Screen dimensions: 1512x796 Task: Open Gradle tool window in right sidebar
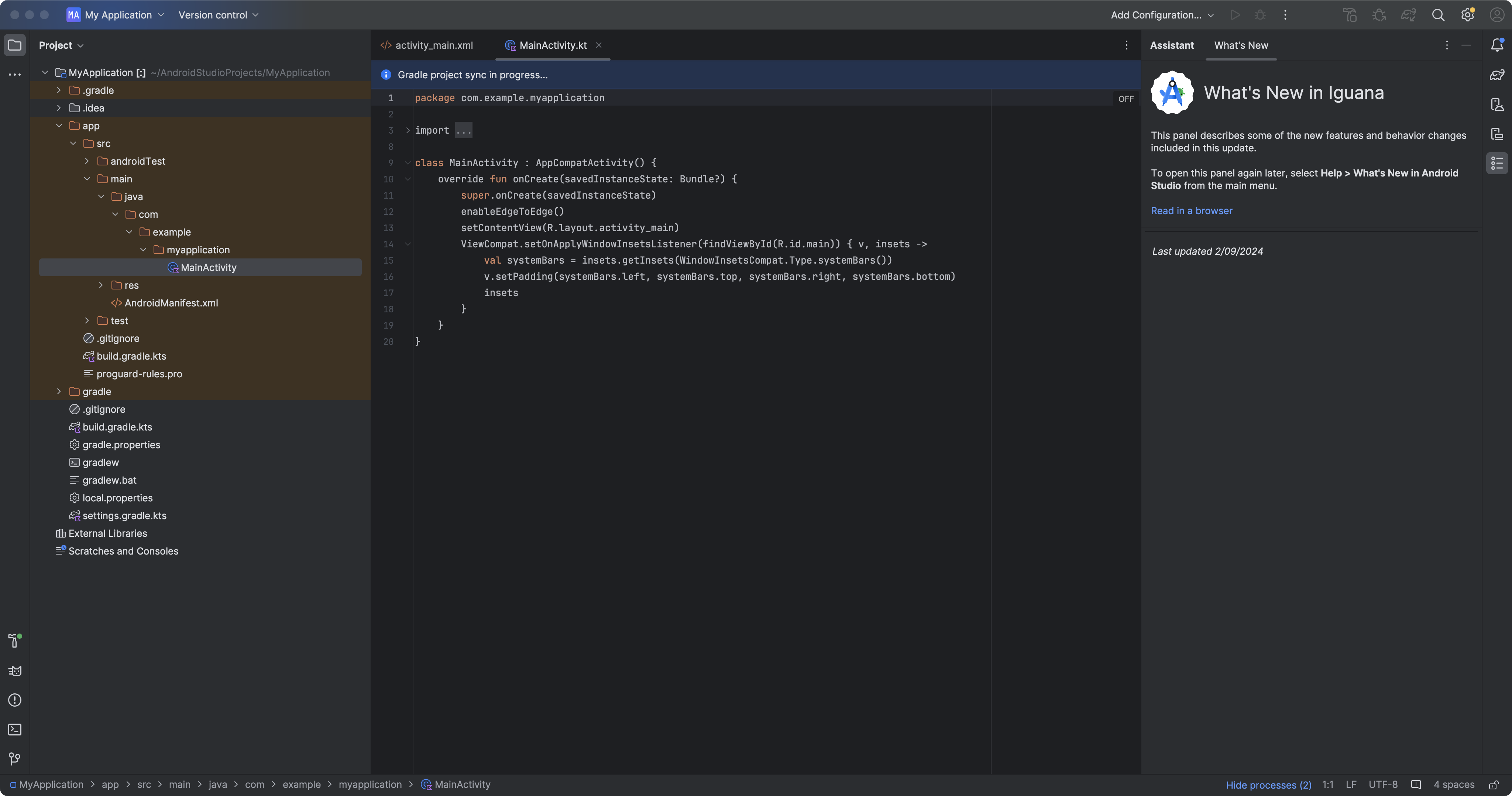[x=1497, y=75]
